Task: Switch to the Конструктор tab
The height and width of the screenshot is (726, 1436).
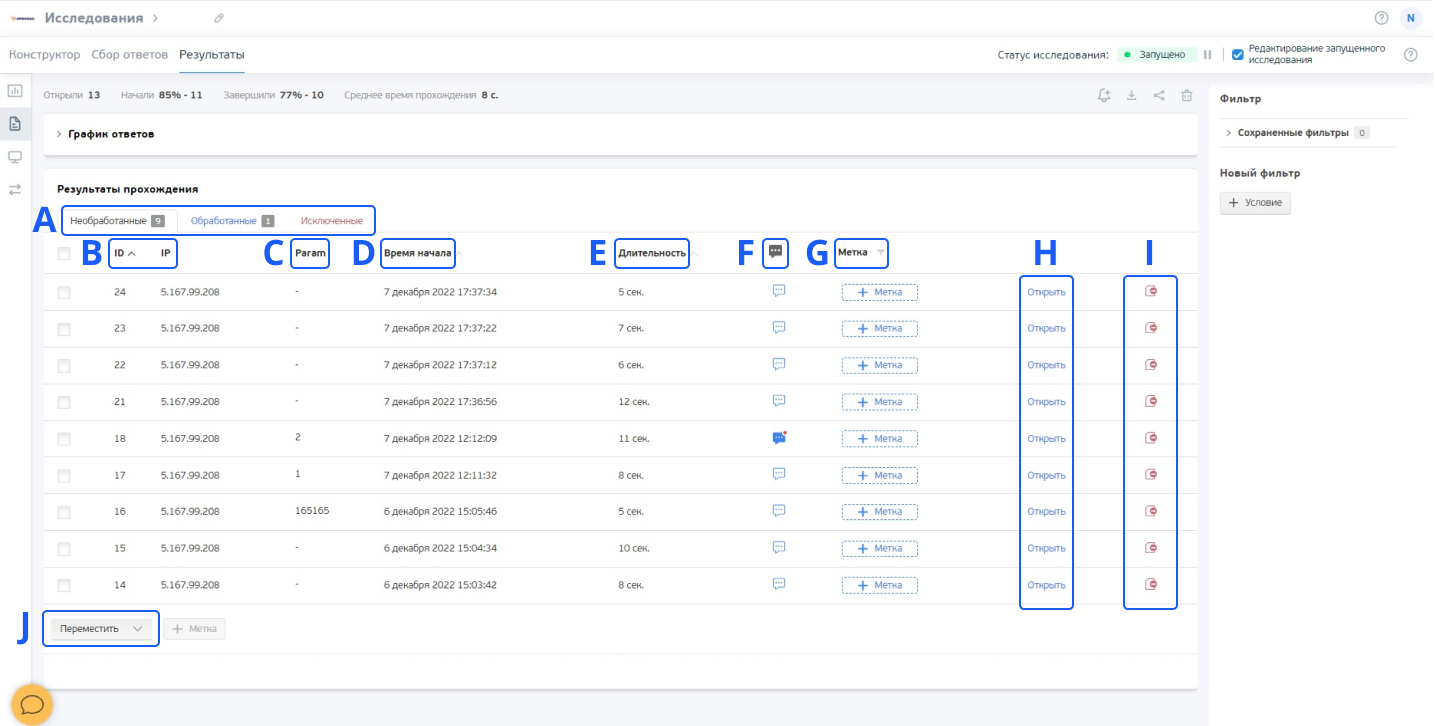Action: coord(44,54)
